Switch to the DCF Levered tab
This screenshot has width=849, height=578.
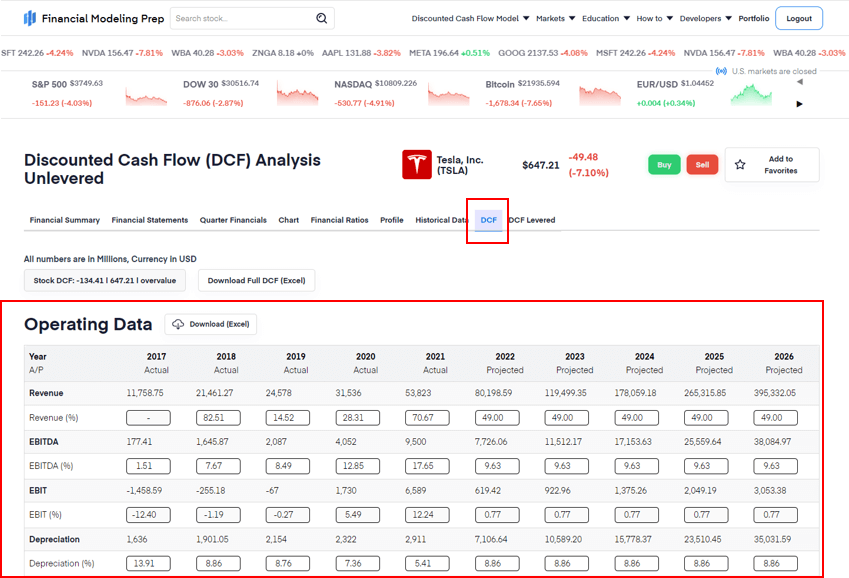(532, 220)
